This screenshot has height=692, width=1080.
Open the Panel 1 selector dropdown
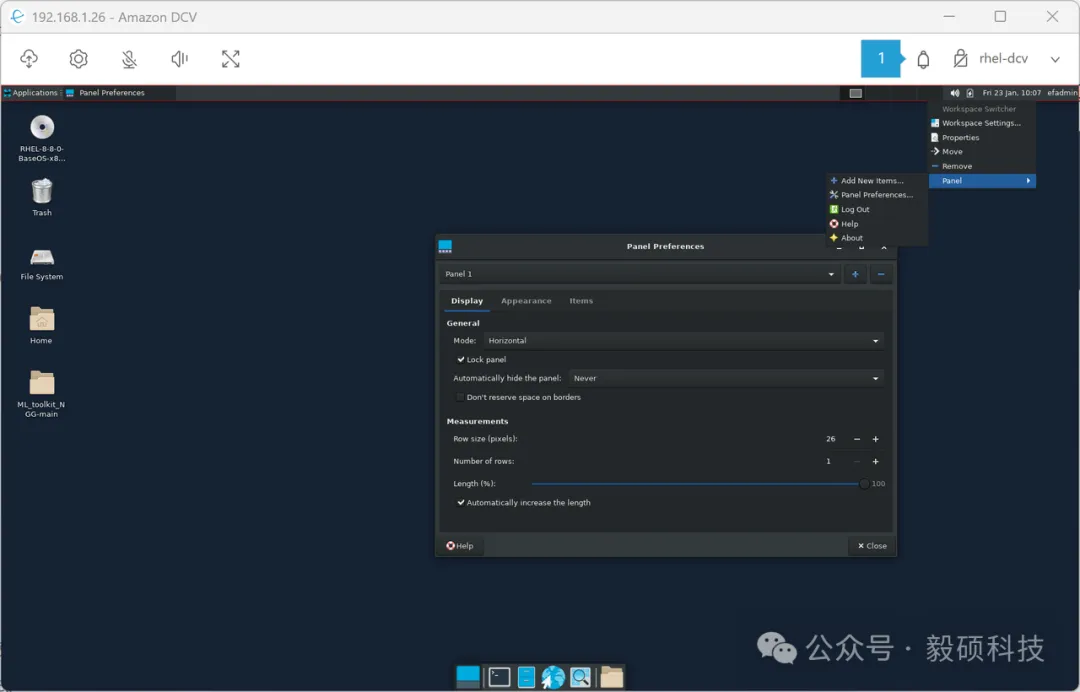[x=640, y=274]
